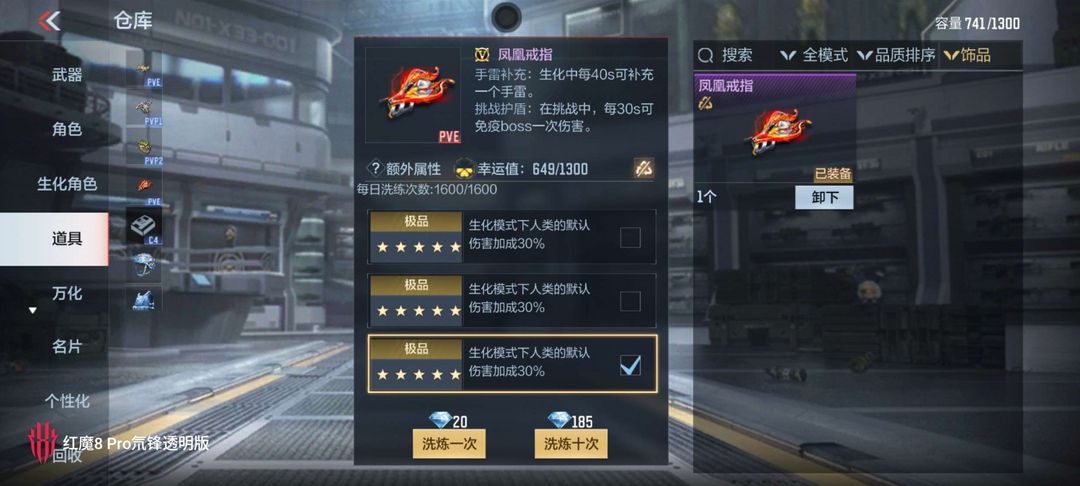Screen dimensions: 1080x486
Task: Open the 饰品 category dropdown
Action: click(x=967, y=55)
